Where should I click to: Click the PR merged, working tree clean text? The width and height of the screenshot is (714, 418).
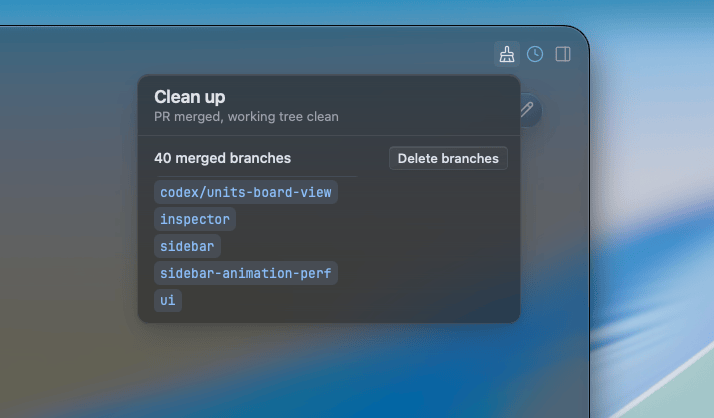[246, 117]
